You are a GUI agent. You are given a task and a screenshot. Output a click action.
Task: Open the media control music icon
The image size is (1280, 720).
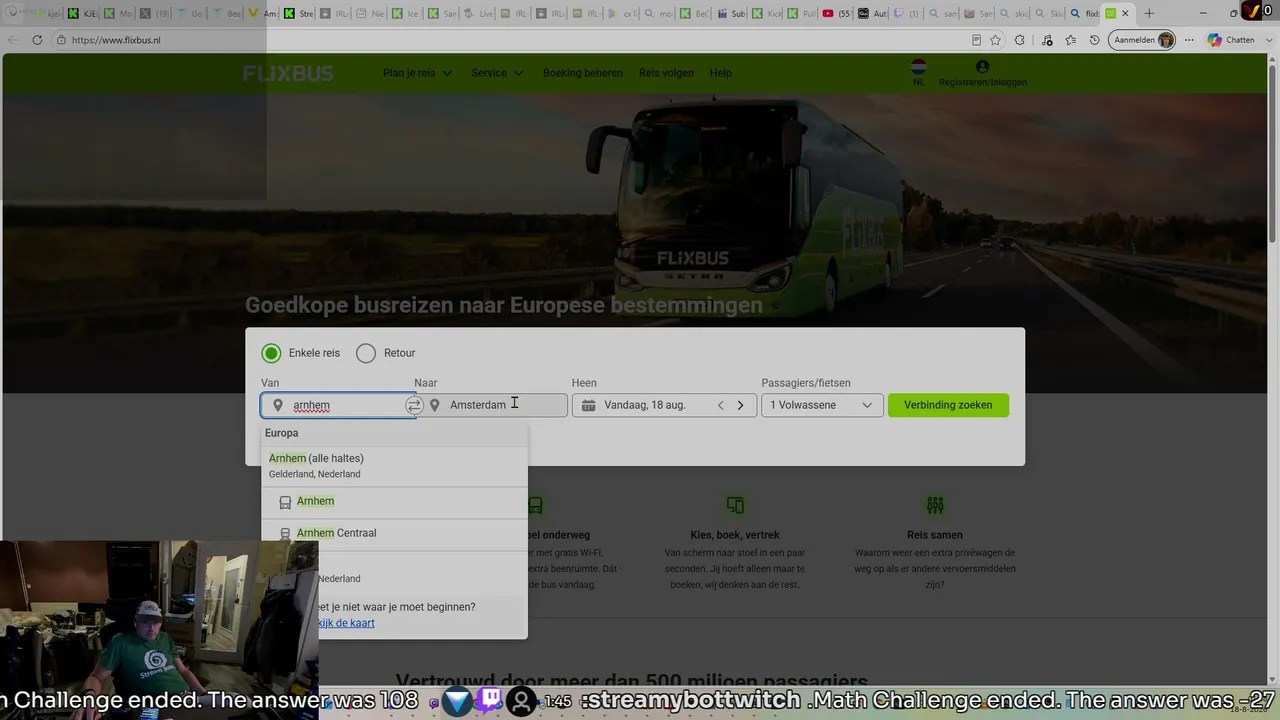1047,40
